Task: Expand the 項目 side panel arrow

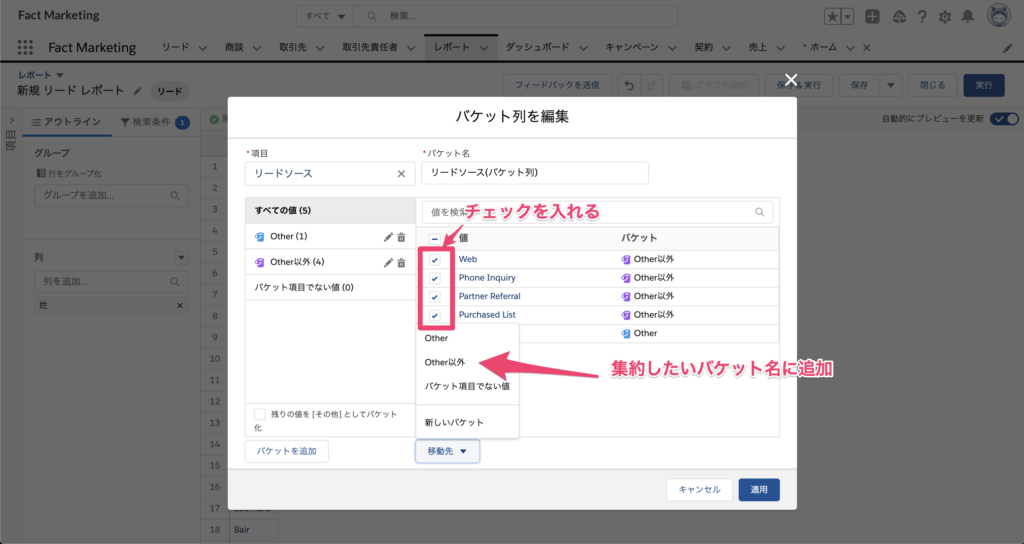Action: pyautogui.click(x=11, y=121)
